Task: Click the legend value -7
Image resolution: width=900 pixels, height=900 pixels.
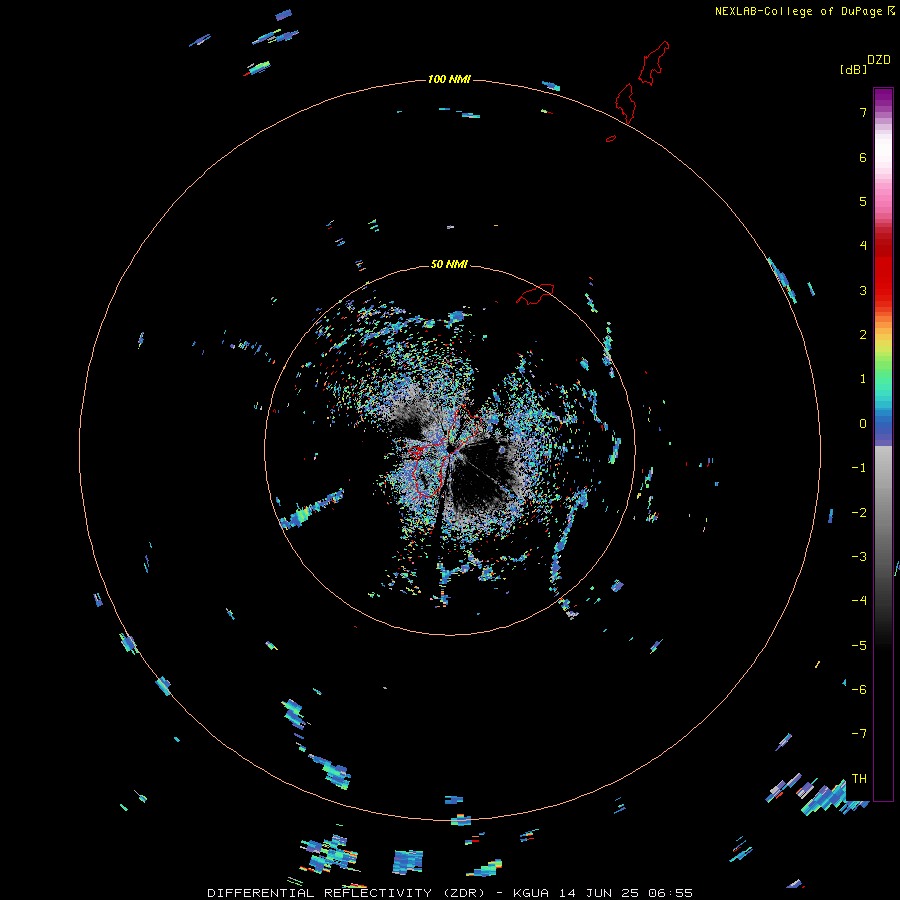Action: click(859, 734)
